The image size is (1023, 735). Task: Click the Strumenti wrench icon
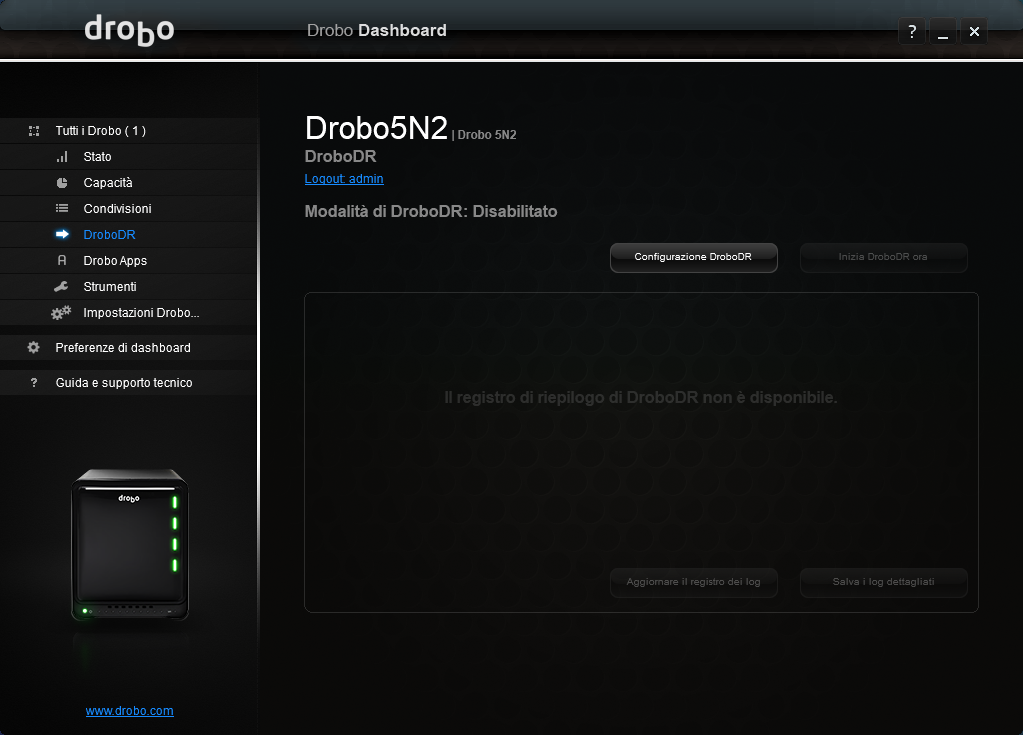tap(62, 287)
